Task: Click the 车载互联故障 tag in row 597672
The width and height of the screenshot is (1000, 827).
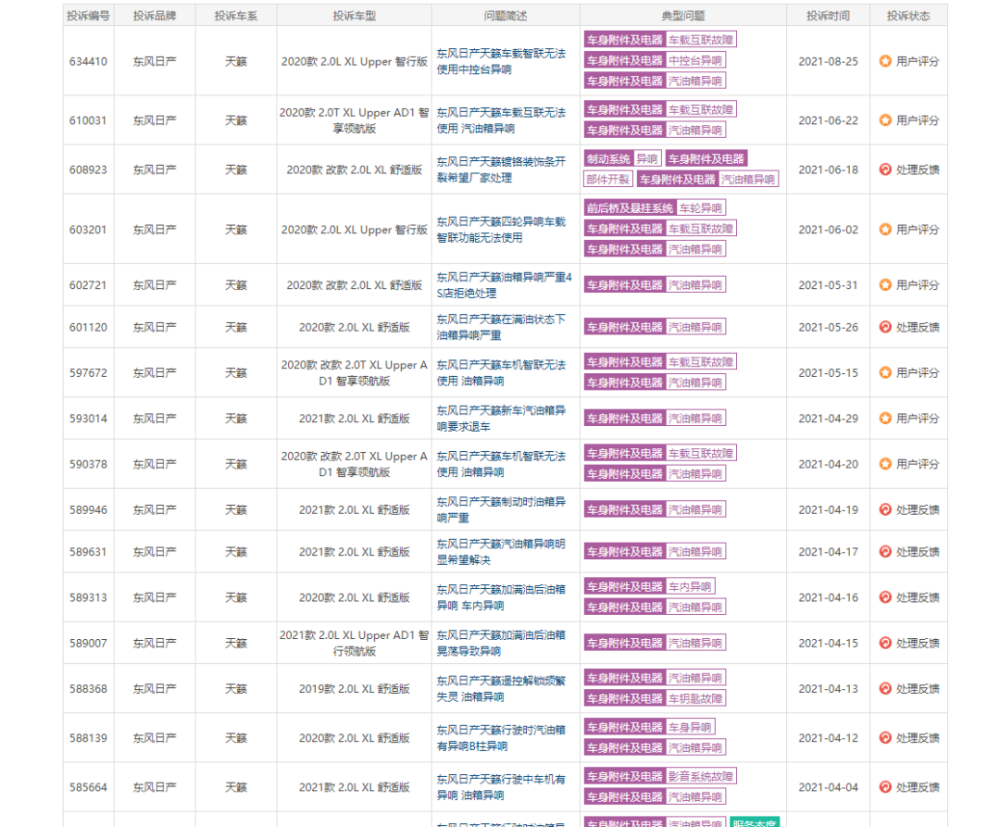Action: coord(701,362)
